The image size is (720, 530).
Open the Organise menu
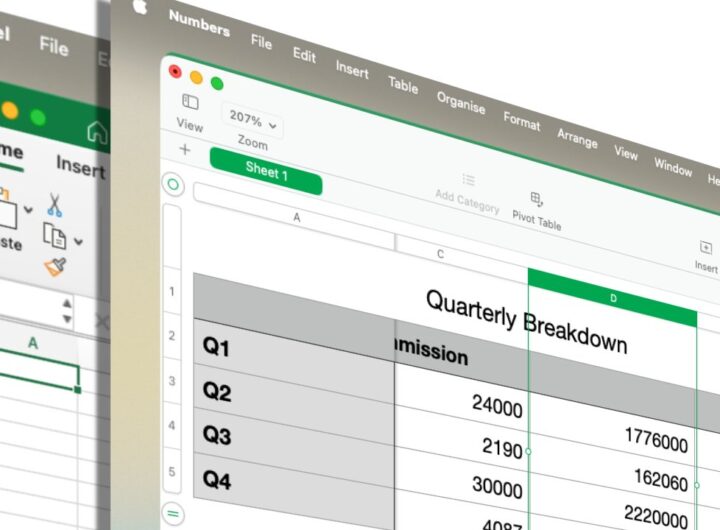click(461, 102)
